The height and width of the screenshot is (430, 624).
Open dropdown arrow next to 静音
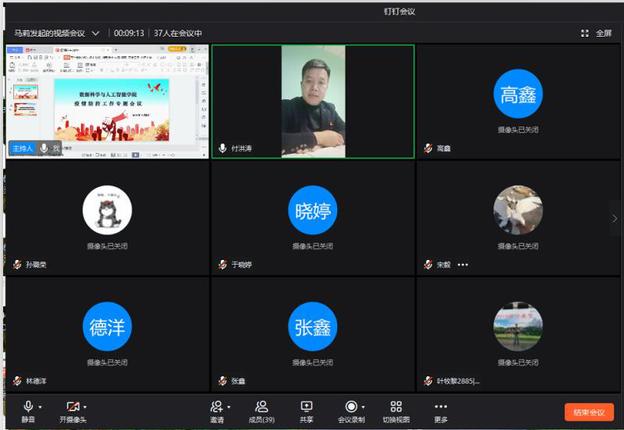(41, 406)
